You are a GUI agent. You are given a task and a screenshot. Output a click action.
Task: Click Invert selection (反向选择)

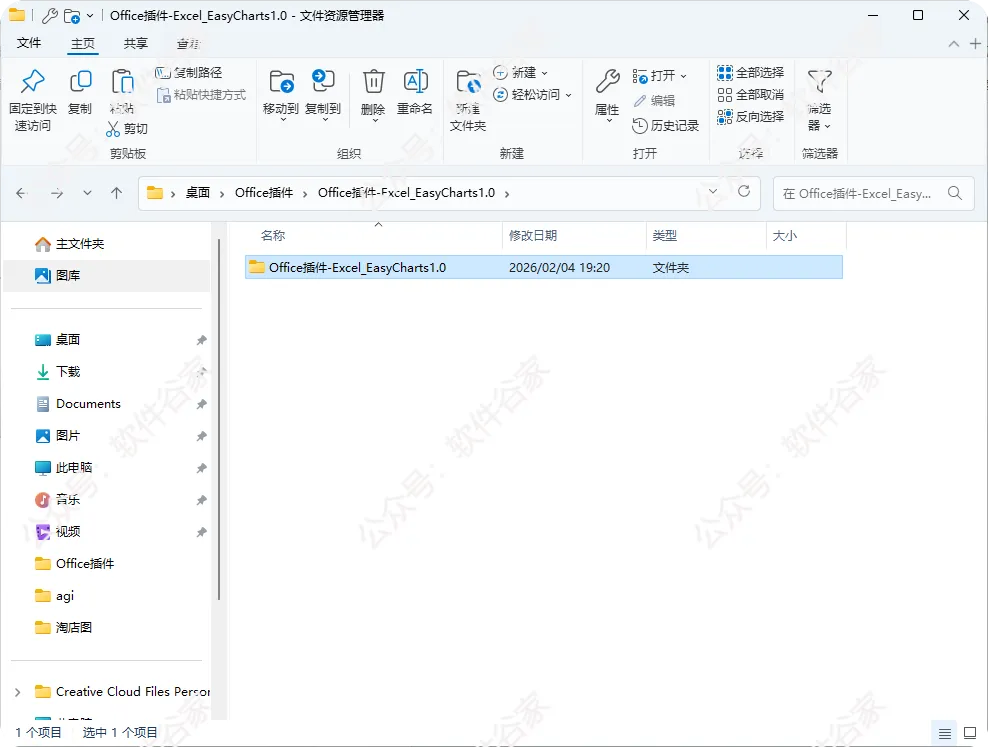coord(750,117)
